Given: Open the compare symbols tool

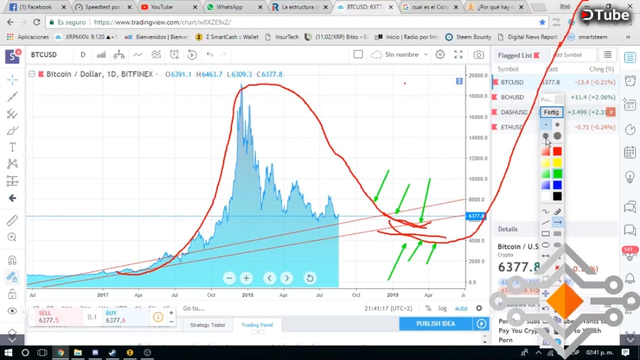Looking at the screenshot, I should coord(119,55).
